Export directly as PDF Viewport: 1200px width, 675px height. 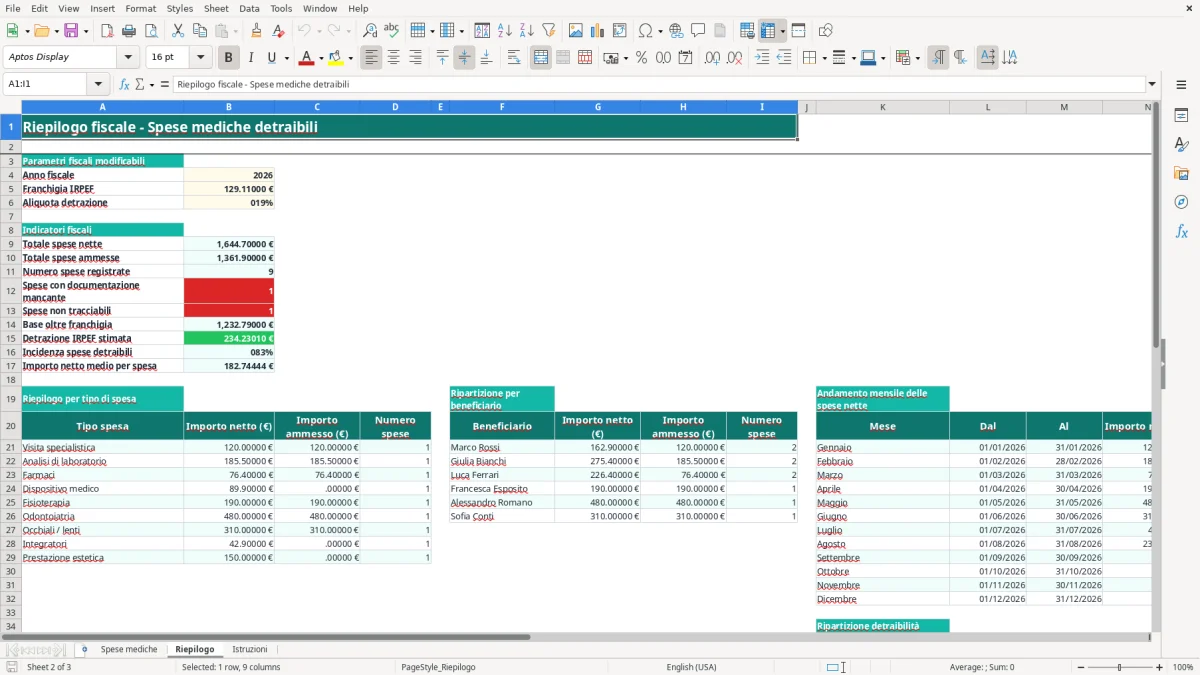107,31
